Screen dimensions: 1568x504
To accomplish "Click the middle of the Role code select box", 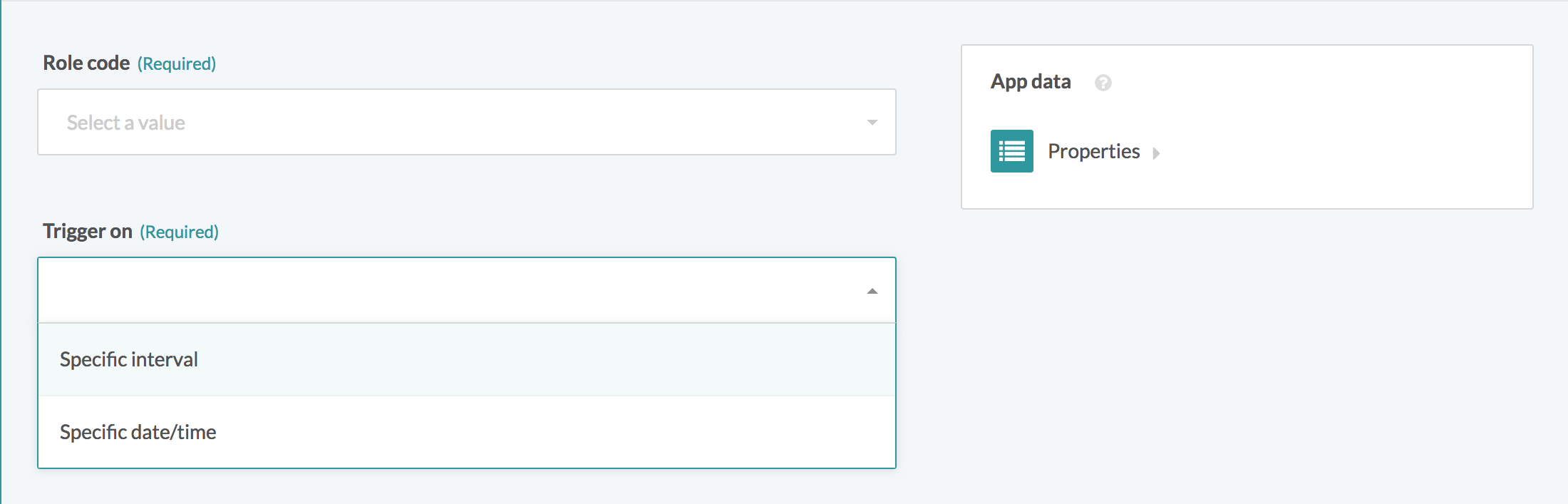I will point(467,123).
